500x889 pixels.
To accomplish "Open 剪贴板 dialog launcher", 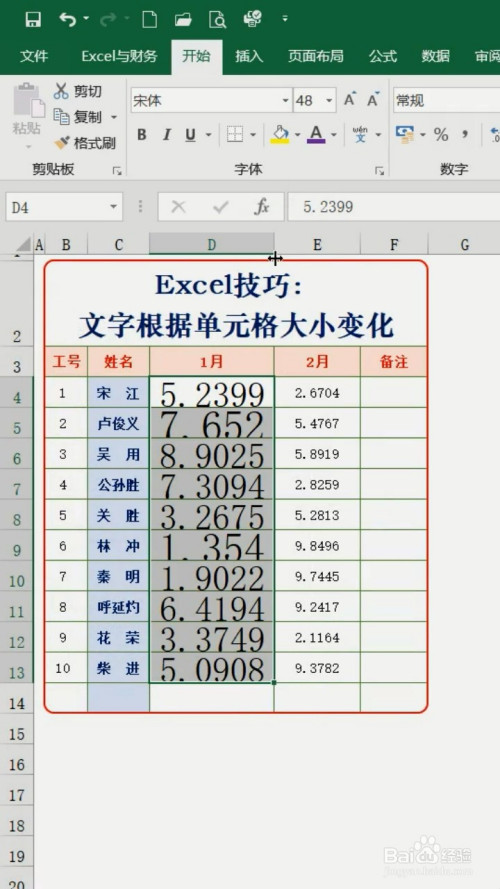I will [x=117, y=170].
